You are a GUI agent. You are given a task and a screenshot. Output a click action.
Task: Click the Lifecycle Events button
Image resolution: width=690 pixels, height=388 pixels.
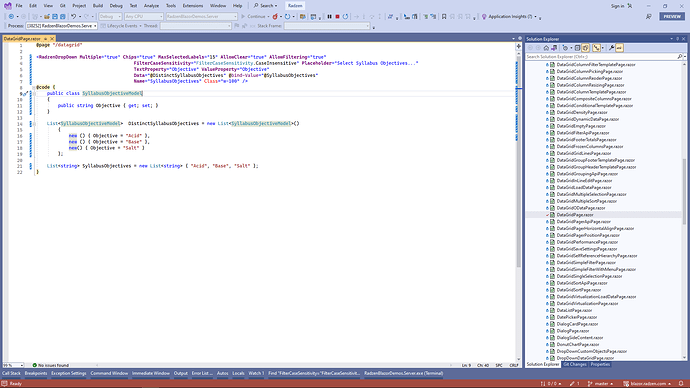click(x=121, y=26)
